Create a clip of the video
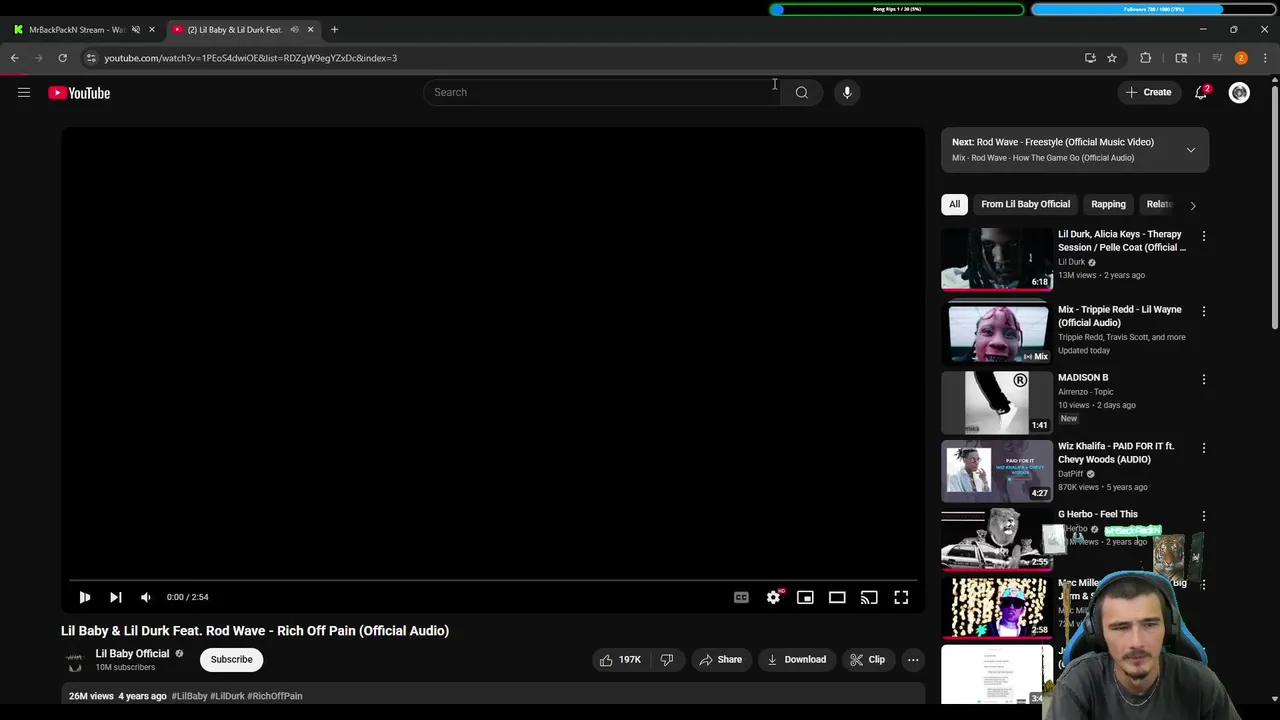This screenshot has height=720, width=1280. coord(867,660)
